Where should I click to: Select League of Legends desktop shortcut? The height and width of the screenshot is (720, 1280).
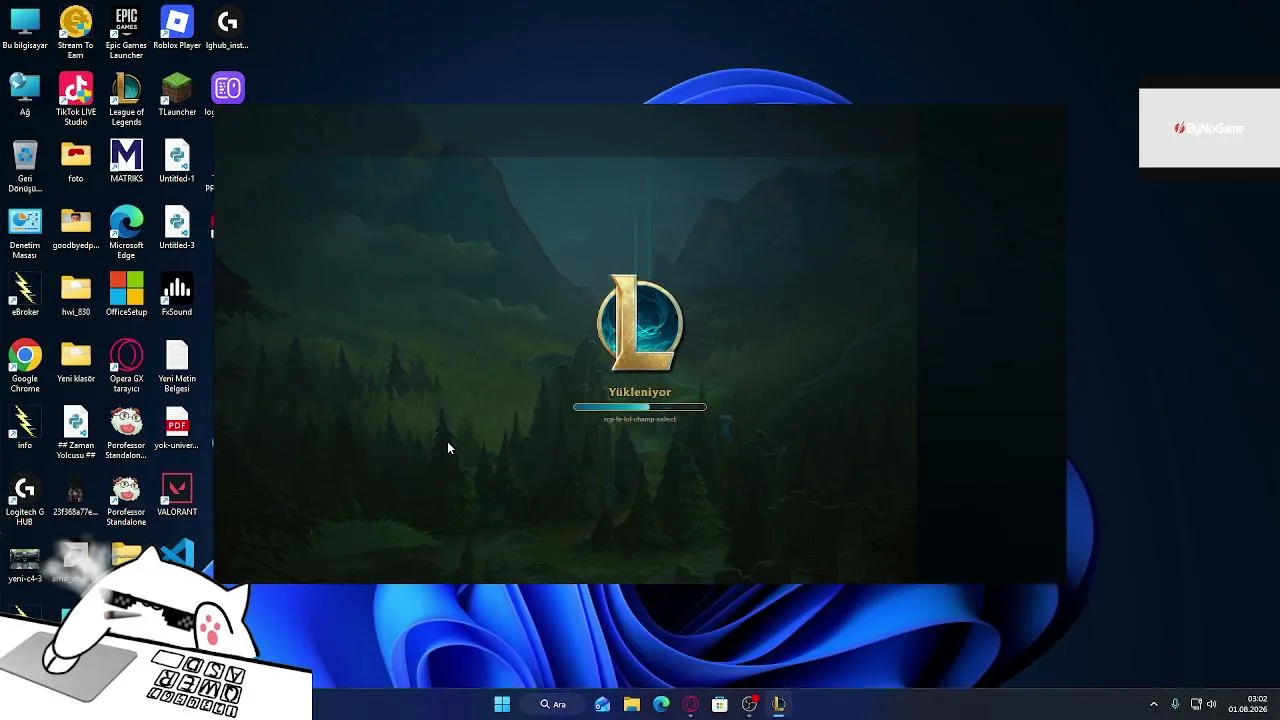[126, 100]
